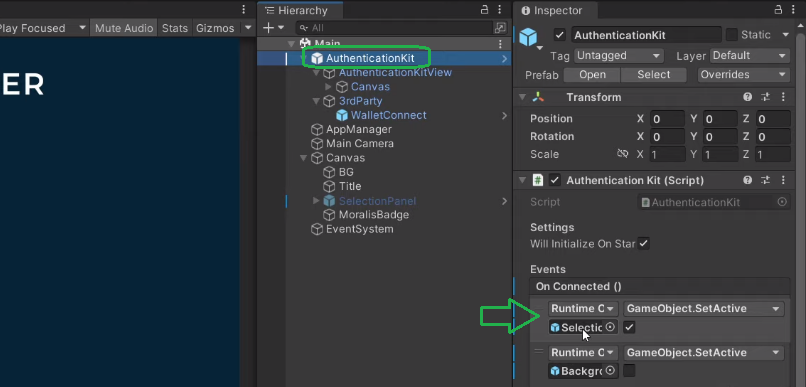806x387 pixels.
Task: Open the Gizmos dropdown arrow
Action: pyautogui.click(x=248, y=28)
